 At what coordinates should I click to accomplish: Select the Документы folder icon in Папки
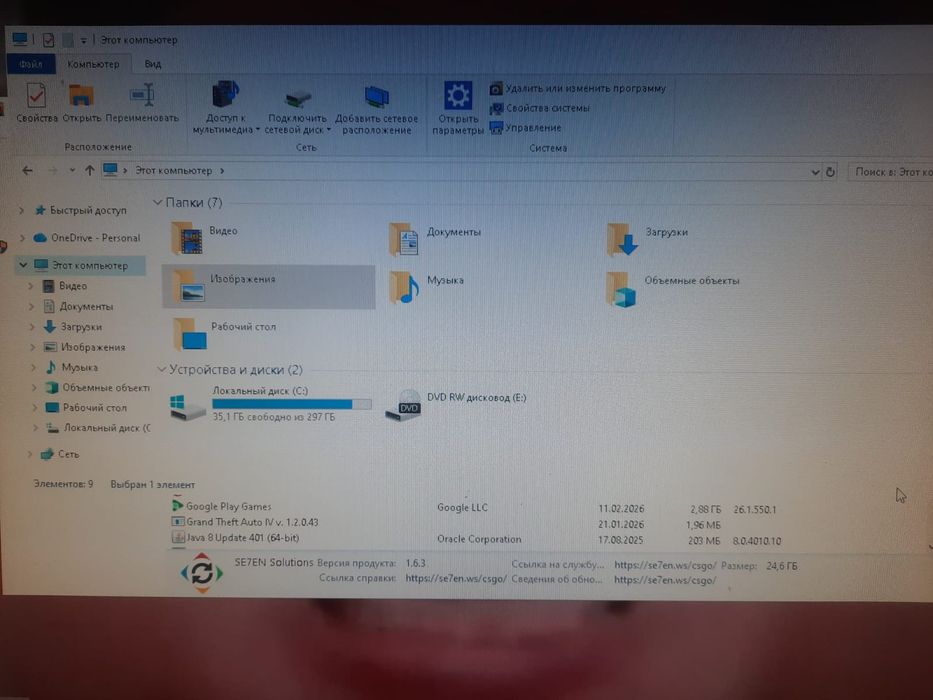tap(404, 239)
